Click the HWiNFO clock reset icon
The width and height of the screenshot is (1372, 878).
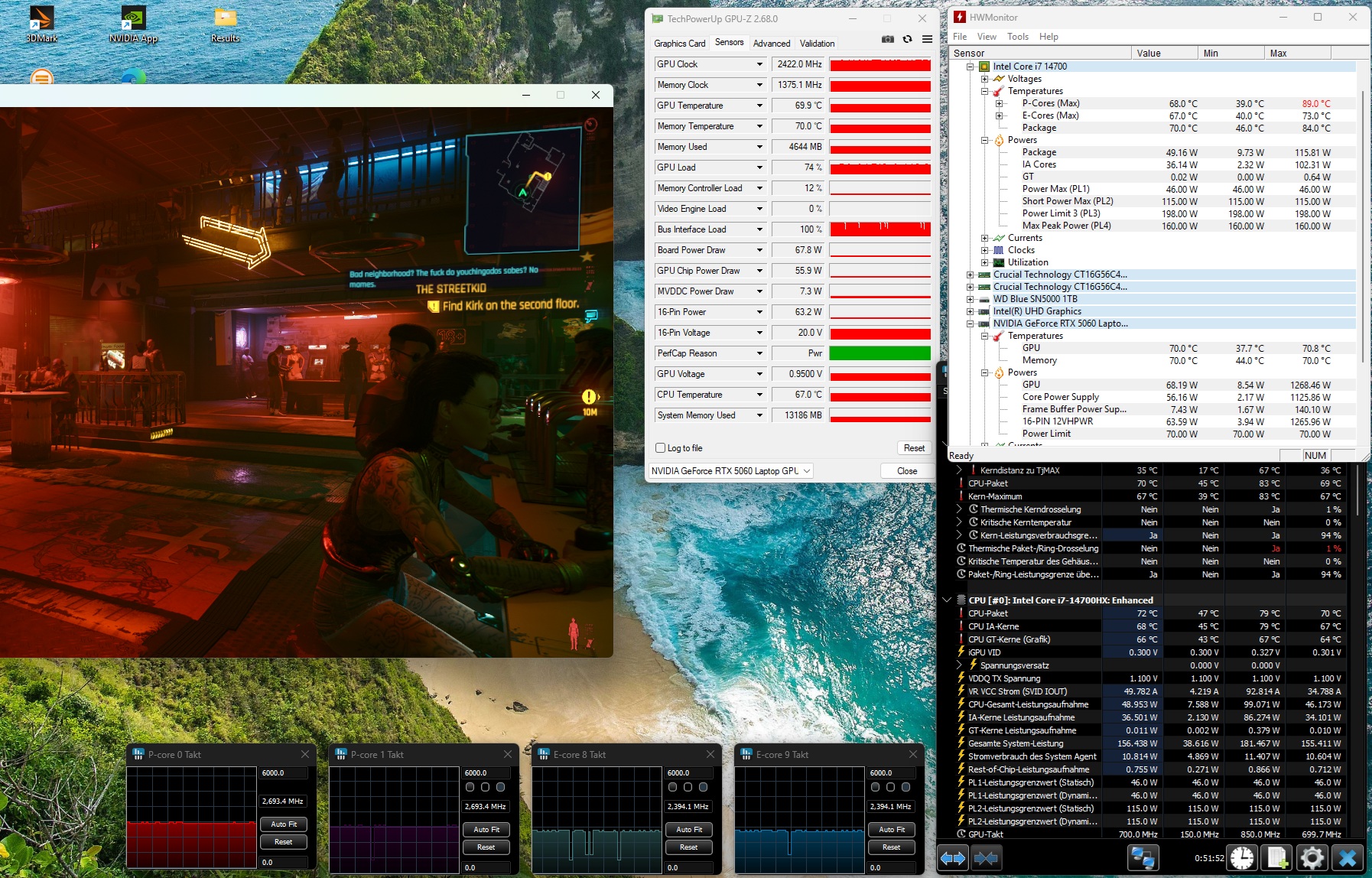[x=1242, y=858]
